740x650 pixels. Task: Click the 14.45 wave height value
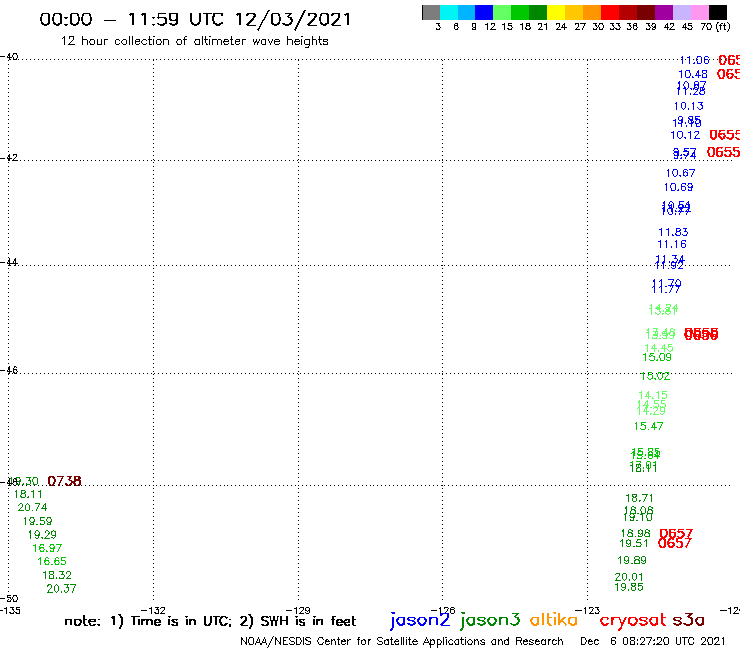coord(659,348)
